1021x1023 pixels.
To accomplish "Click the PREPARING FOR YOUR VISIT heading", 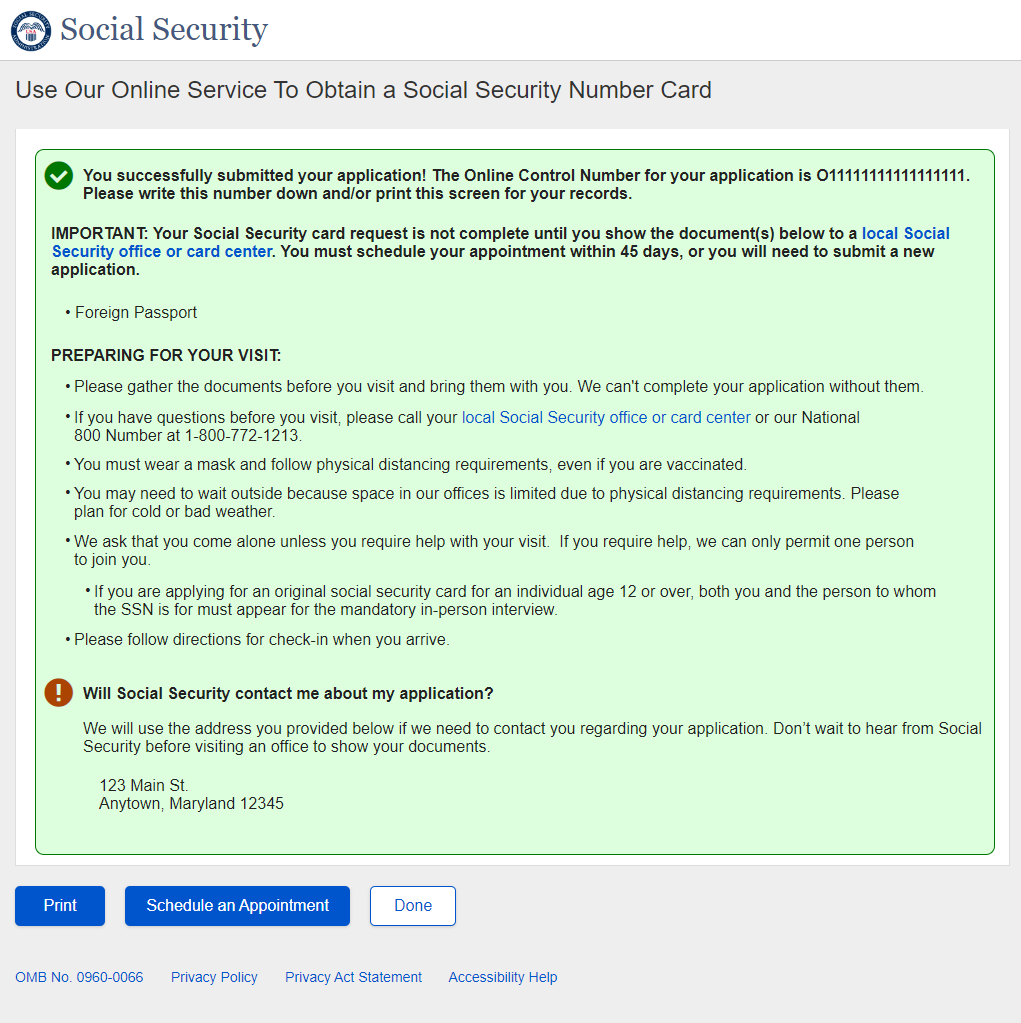I will tap(166, 356).
